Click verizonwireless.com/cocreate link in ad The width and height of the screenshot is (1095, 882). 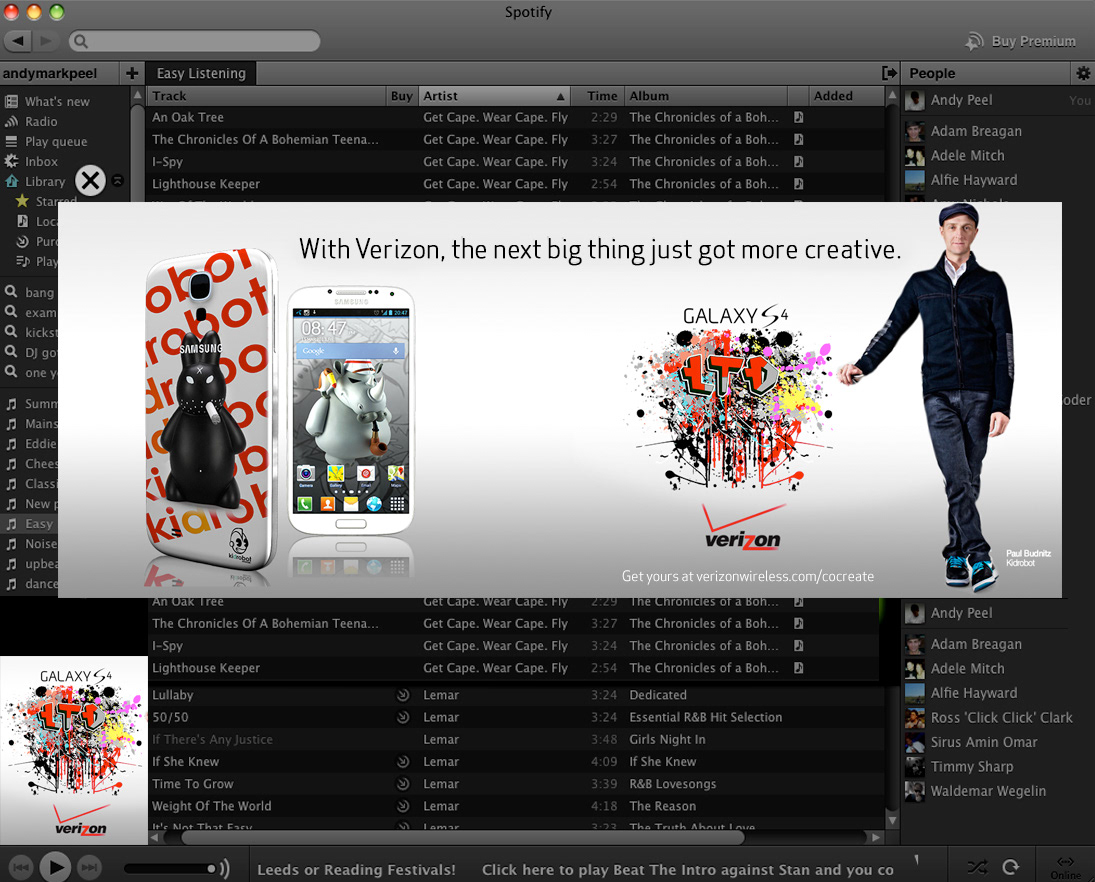785,576
